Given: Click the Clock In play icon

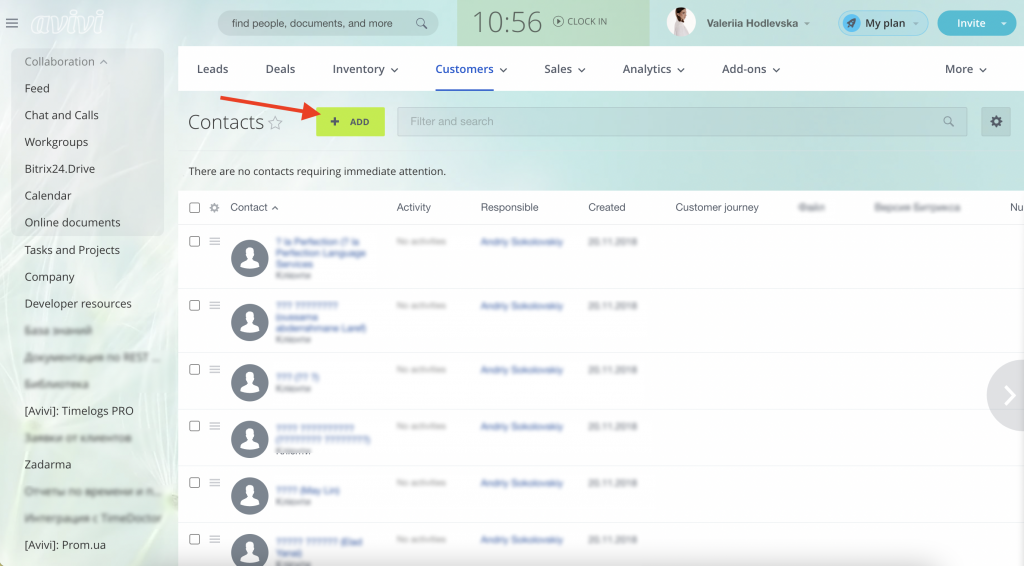Looking at the screenshot, I should coord(558,22).
